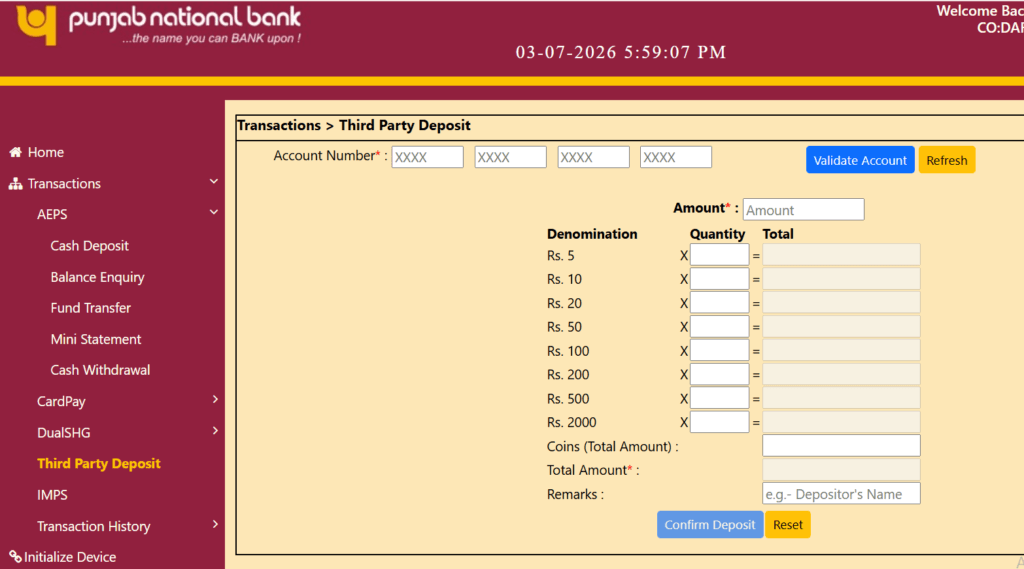Click the Remarks input field

pyautogui.click(x=841, y=494)
